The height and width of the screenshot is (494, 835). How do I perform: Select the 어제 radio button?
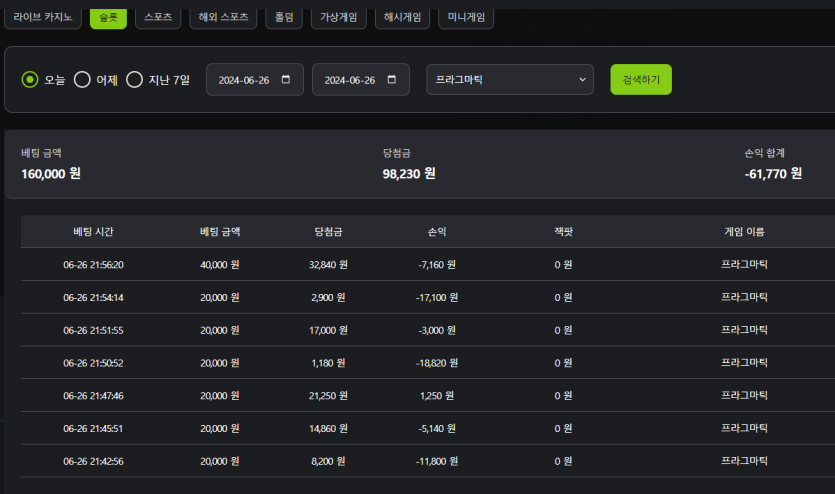(82, 80)
